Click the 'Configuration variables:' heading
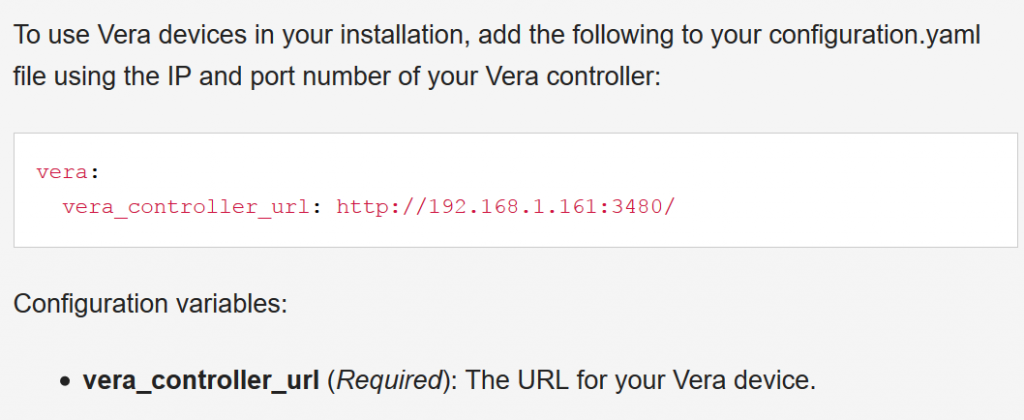This screenshot has height=420, width=1024. pos(150,304)
